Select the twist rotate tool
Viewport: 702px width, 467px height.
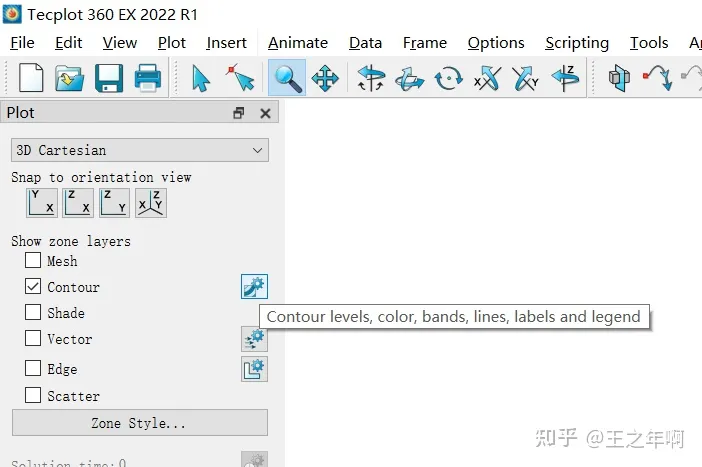coord(448,78)
